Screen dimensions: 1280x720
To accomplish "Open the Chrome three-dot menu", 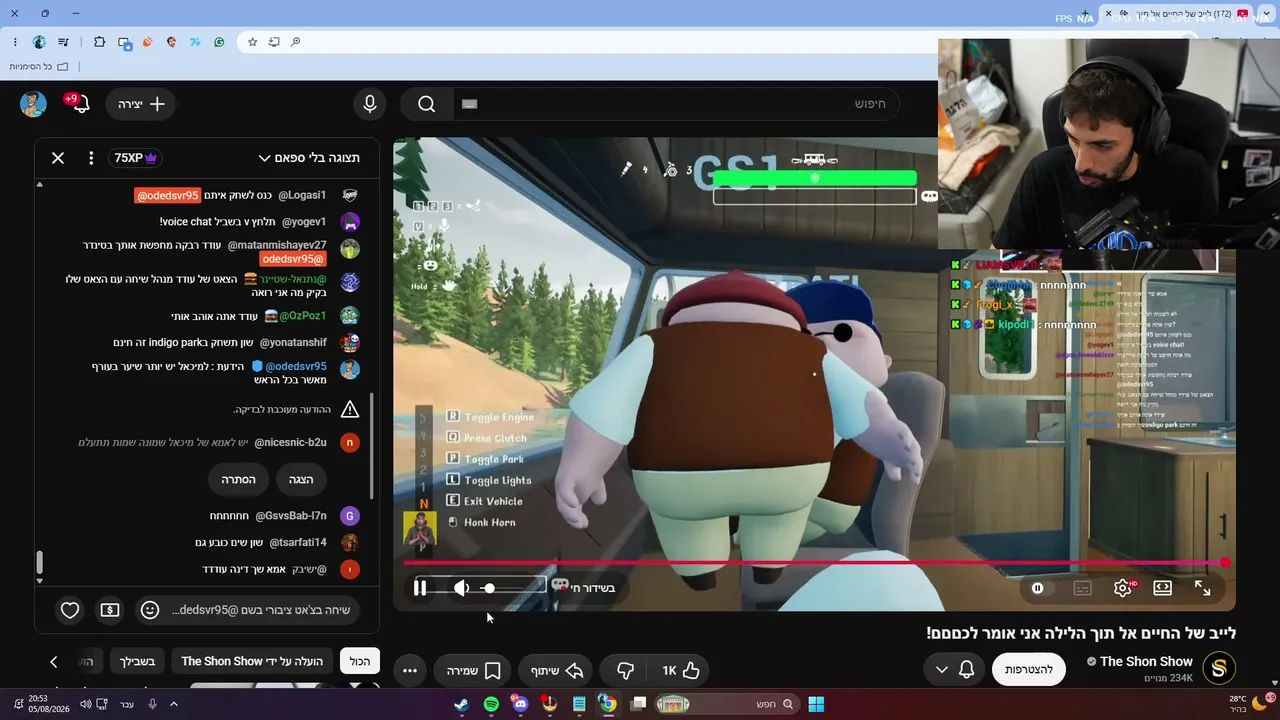I will tap(15, 42).
